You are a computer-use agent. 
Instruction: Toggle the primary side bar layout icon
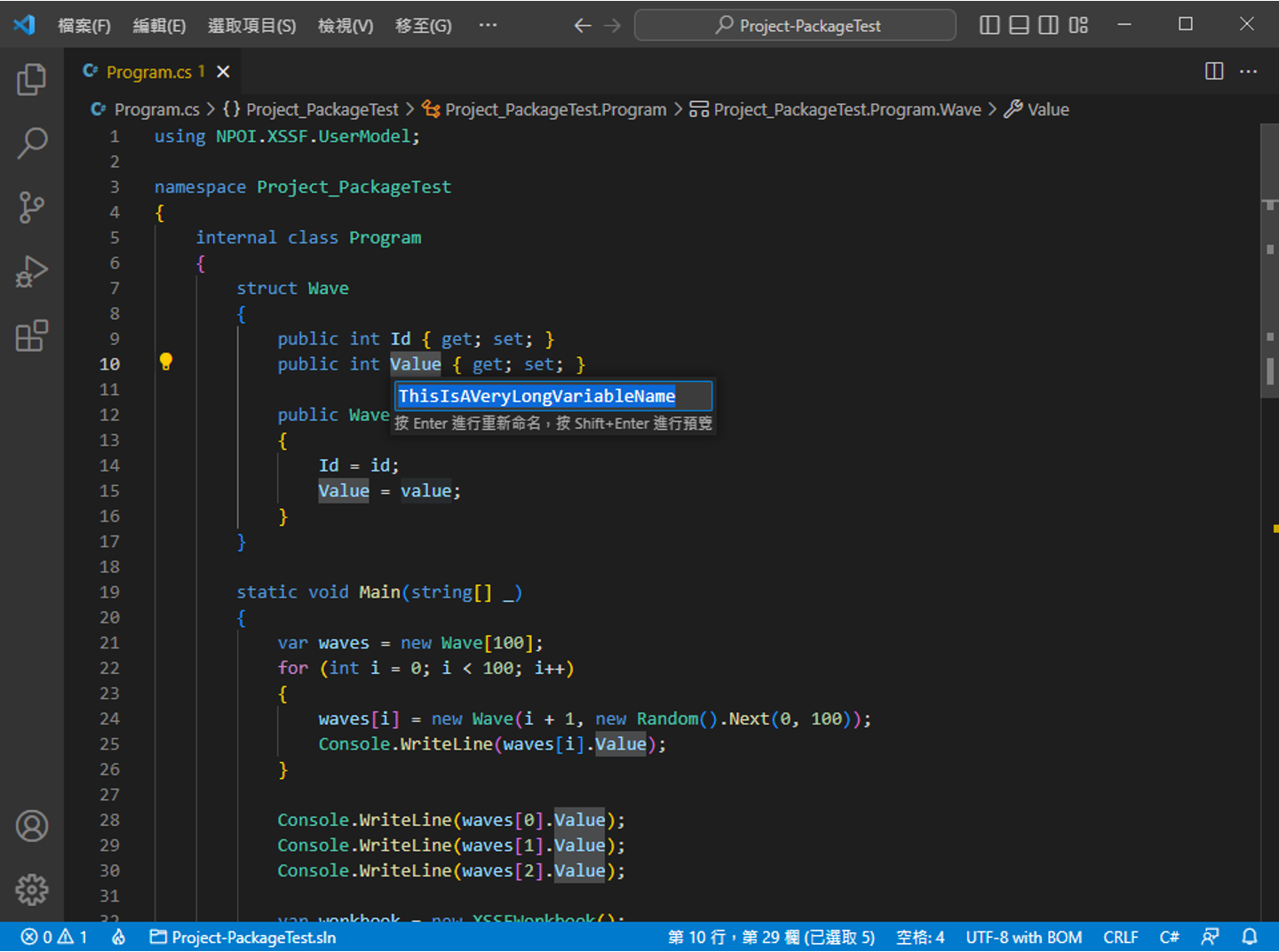tap(989, 25)
